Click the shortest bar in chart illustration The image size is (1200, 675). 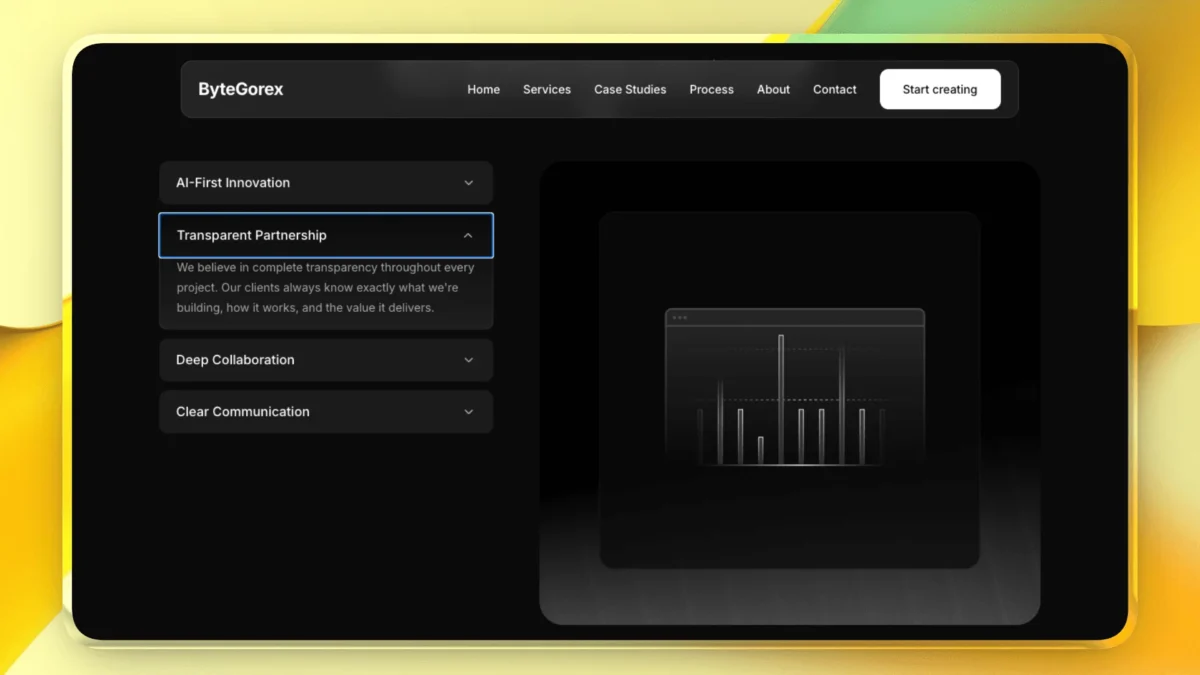[x=760, y=450]
